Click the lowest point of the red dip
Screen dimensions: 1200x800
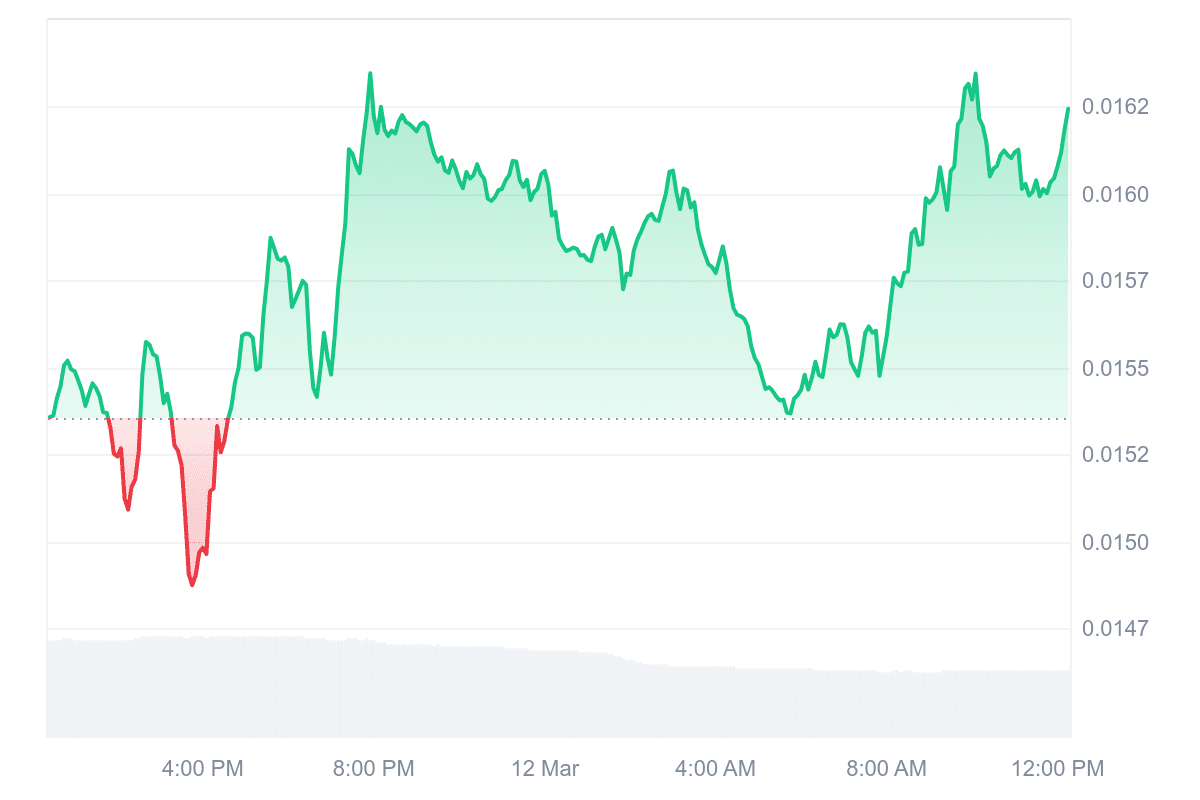(x=192, y=585)
